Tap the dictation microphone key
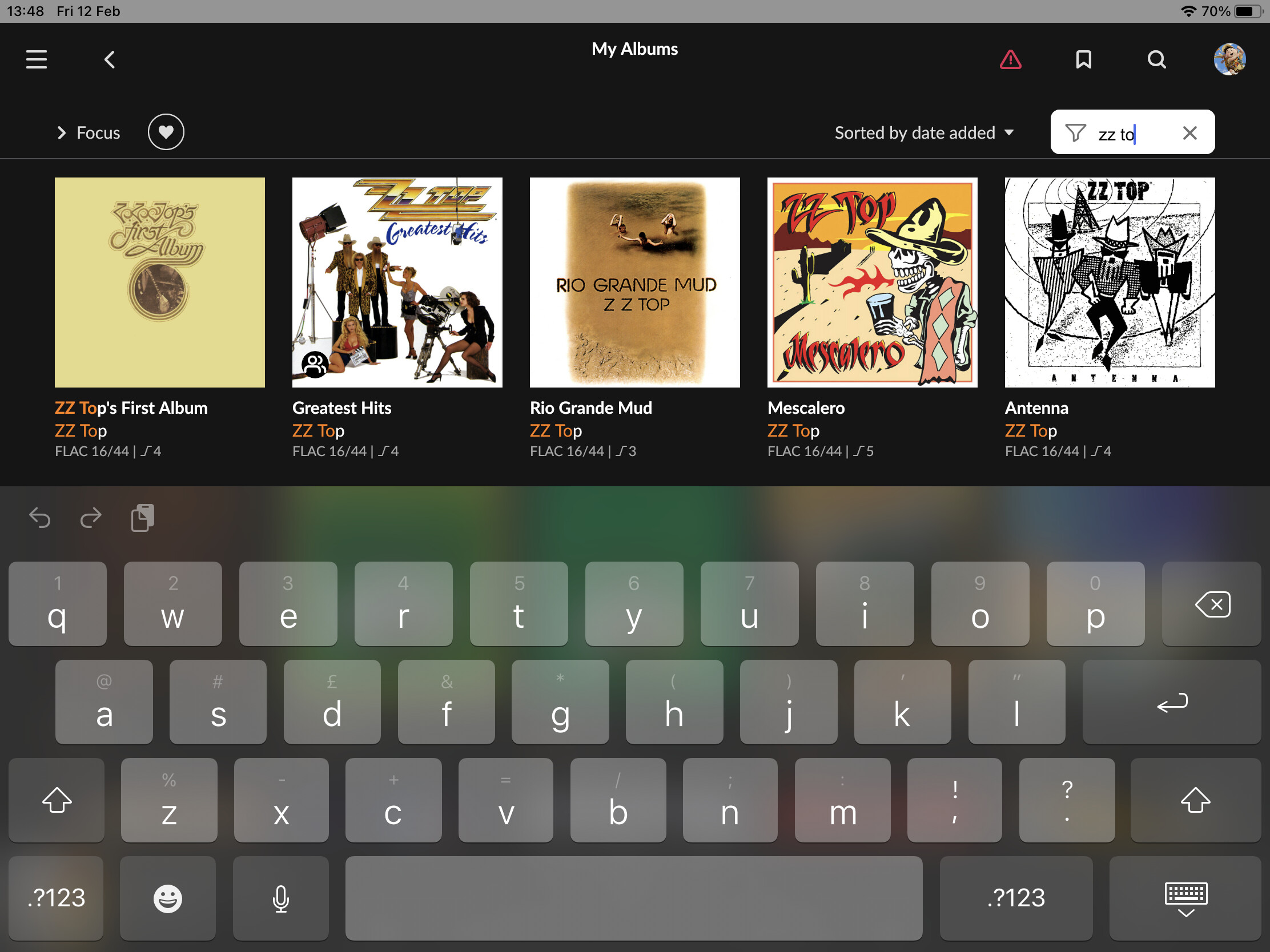 [281, 898]
